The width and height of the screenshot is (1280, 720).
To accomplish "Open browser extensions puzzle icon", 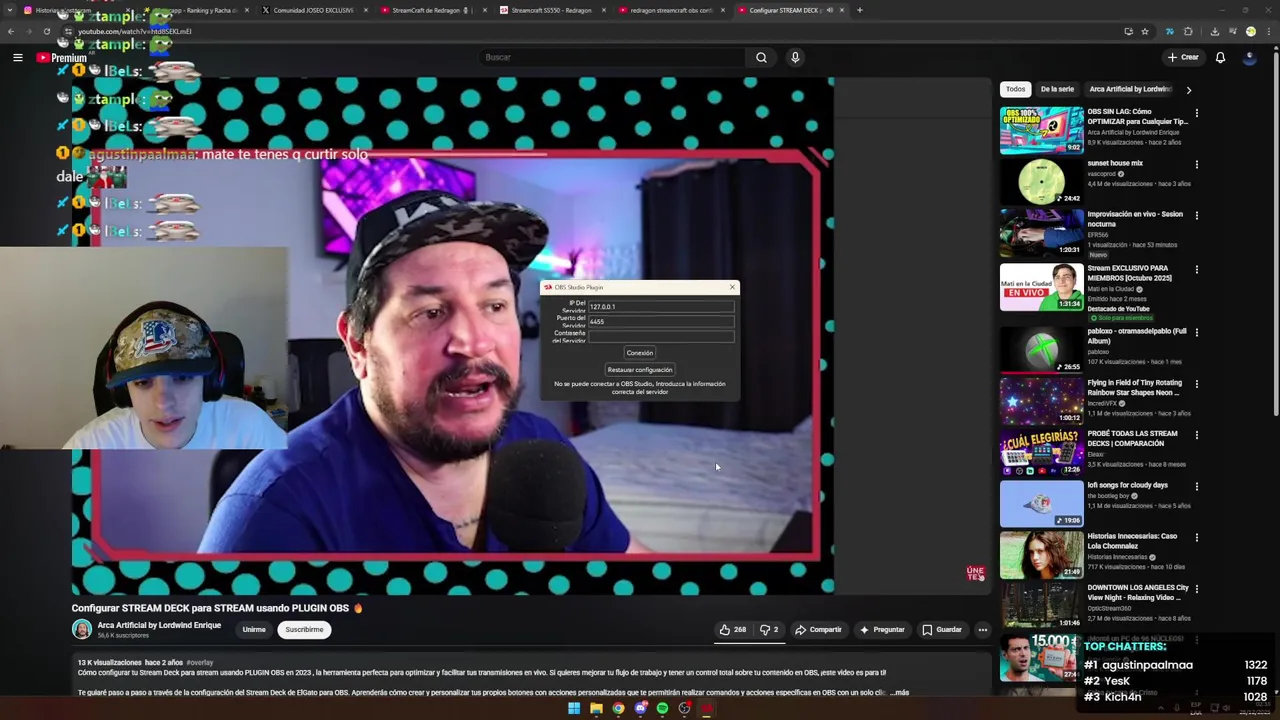I will coord(1188,31).
